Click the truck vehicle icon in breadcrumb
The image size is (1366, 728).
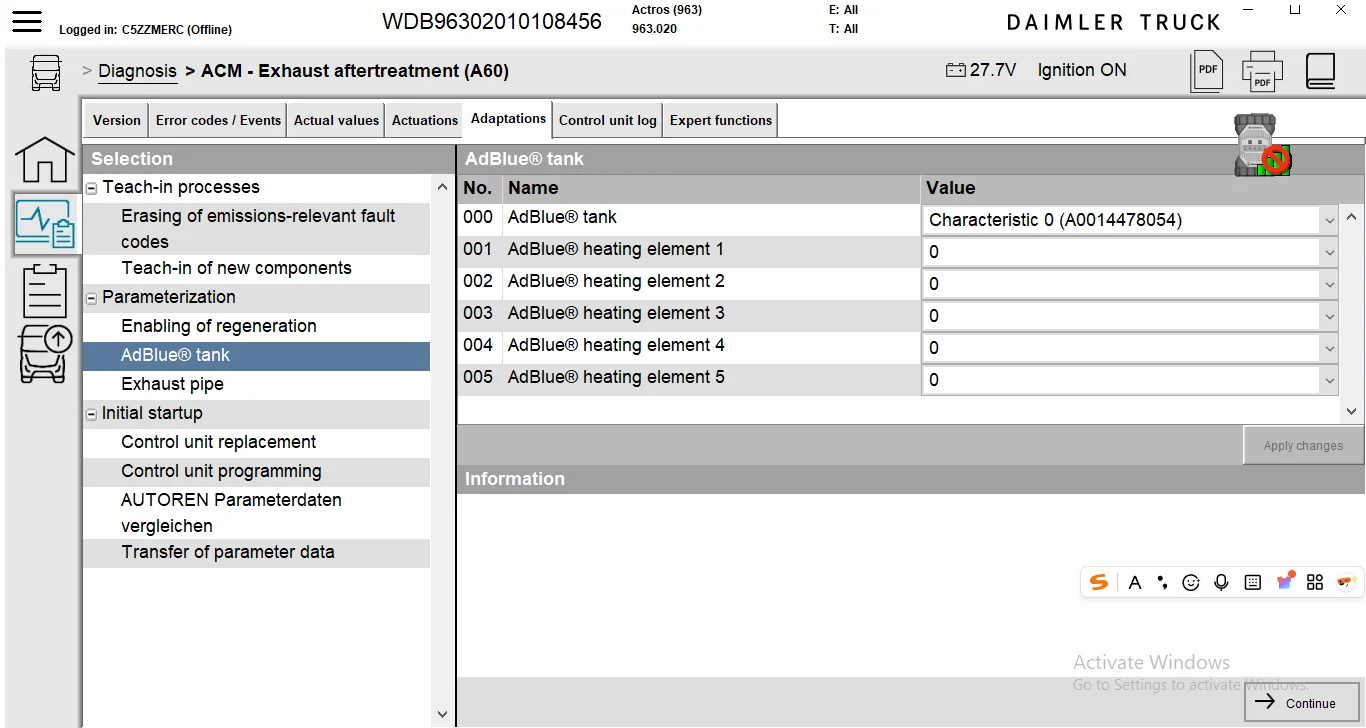pos(46,72)
